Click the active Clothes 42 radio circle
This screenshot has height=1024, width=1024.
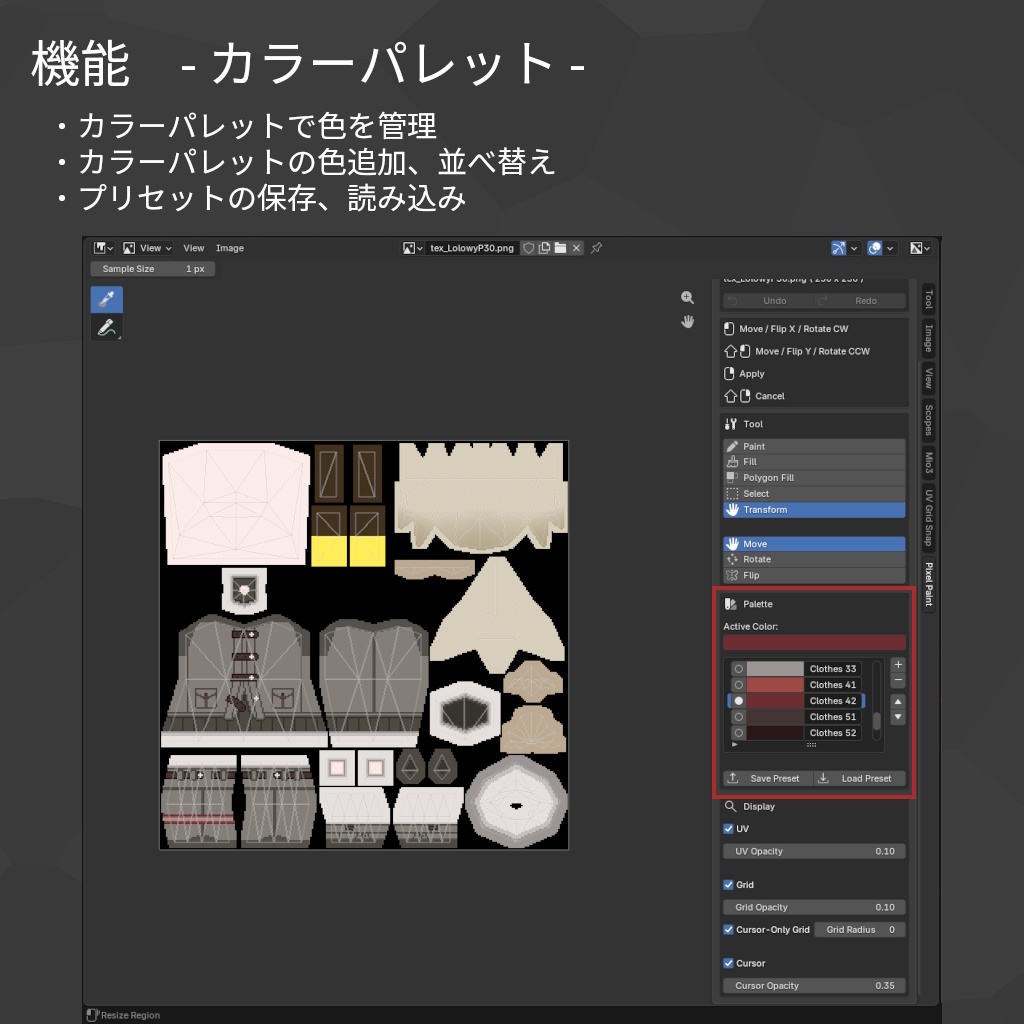pos(739,701)
